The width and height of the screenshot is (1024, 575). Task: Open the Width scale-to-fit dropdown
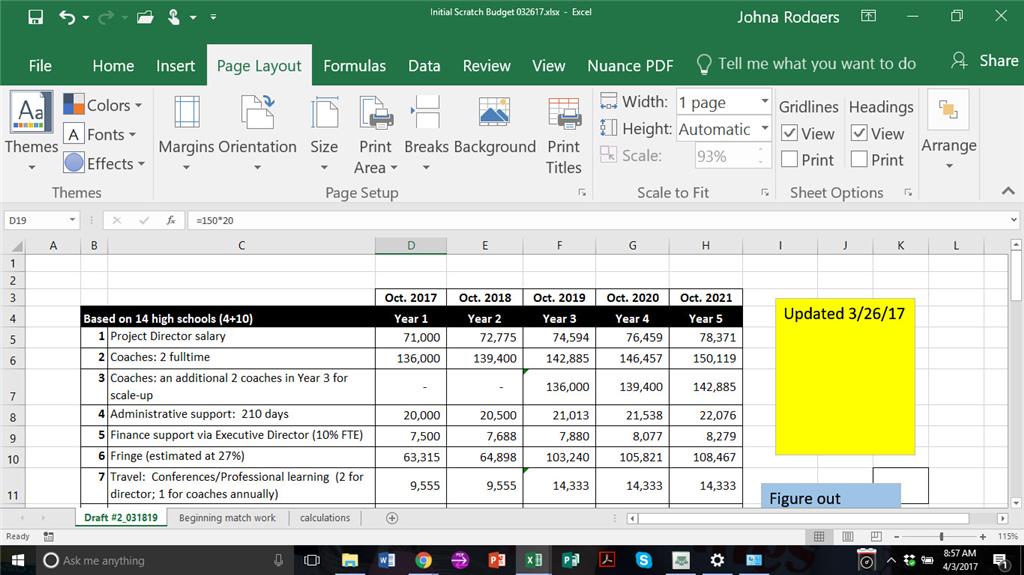[x=764, y=102]
